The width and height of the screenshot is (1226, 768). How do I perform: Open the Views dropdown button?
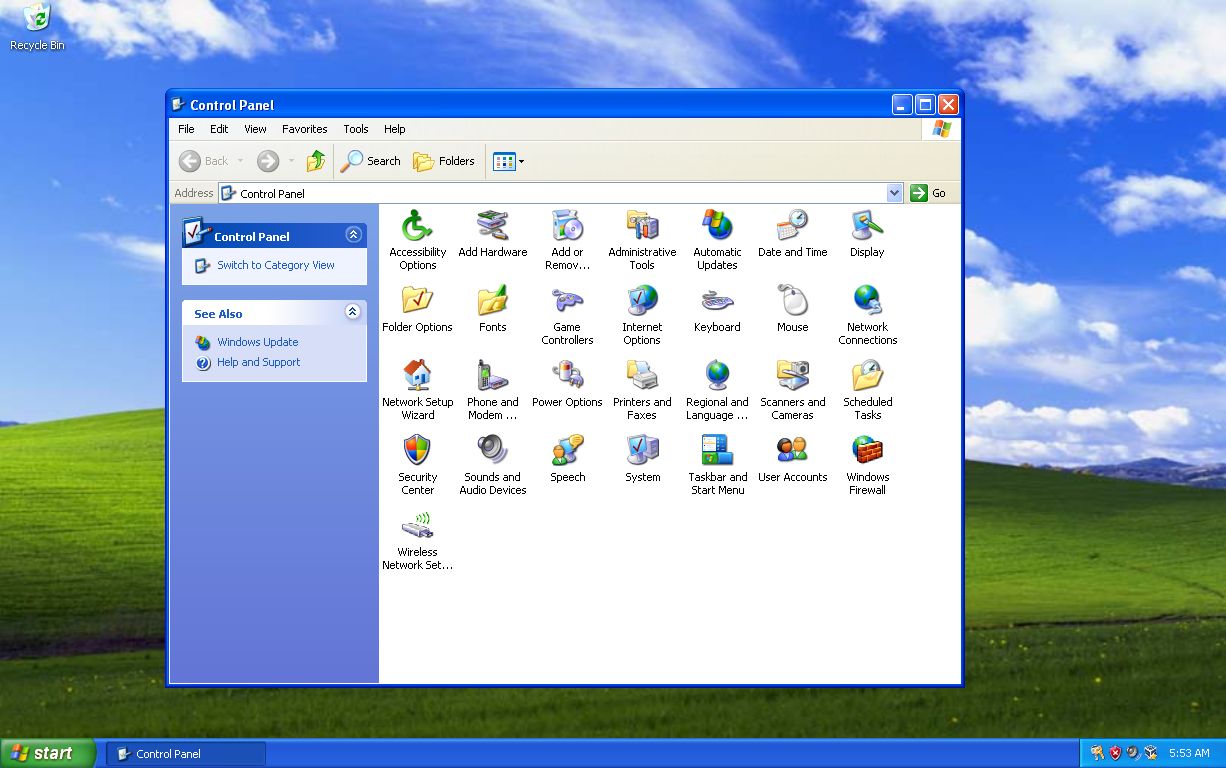click(509, 161)
